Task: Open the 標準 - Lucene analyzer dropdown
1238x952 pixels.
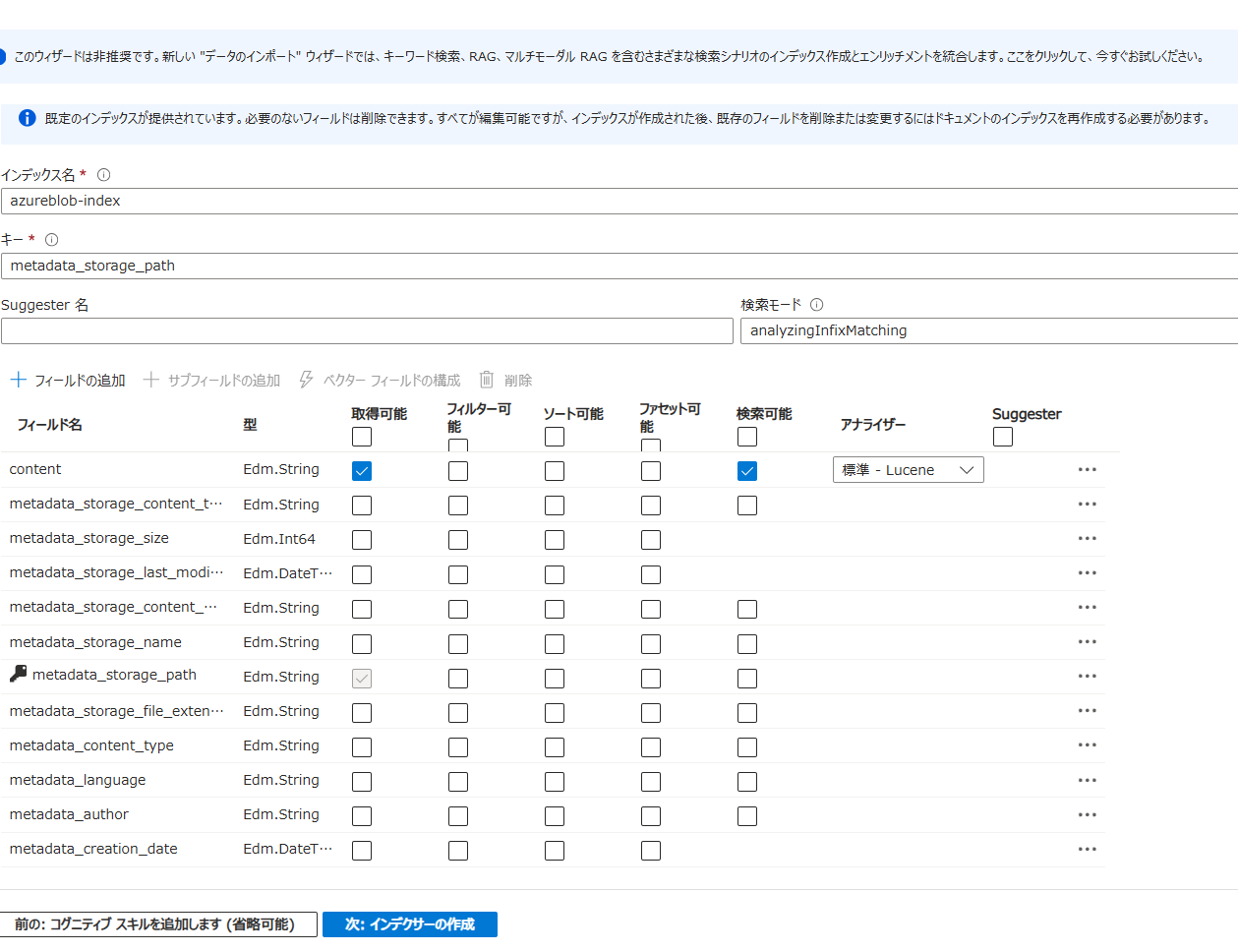Action: 908,470
